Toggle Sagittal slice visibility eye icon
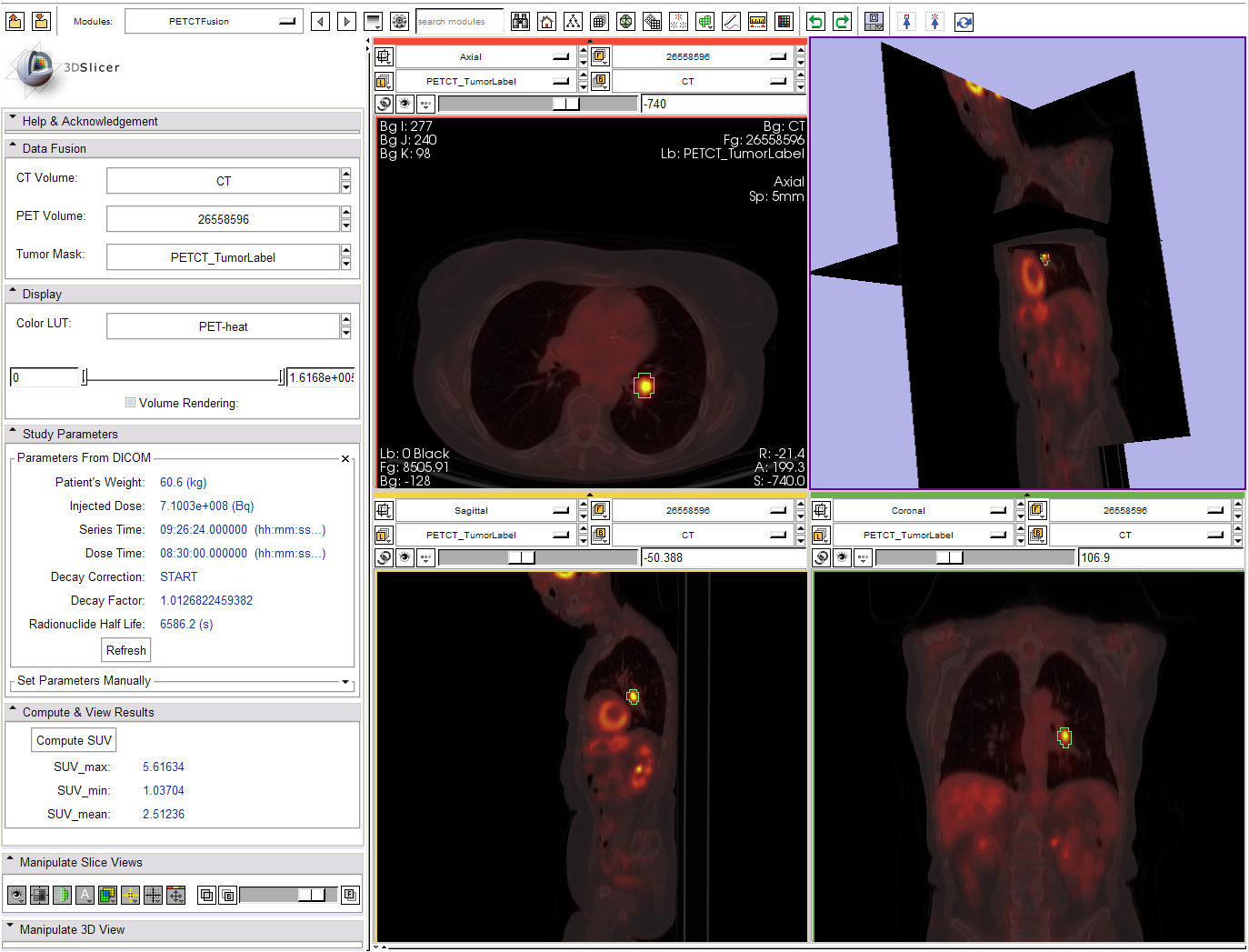1249x952 pixels. (x=405, y=557)
